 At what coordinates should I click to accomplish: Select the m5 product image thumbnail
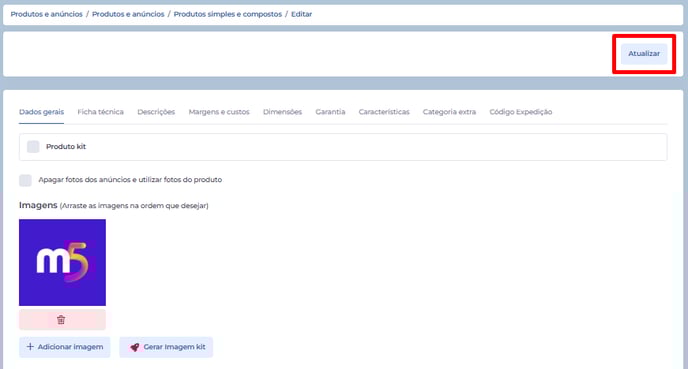pos(62,262)
